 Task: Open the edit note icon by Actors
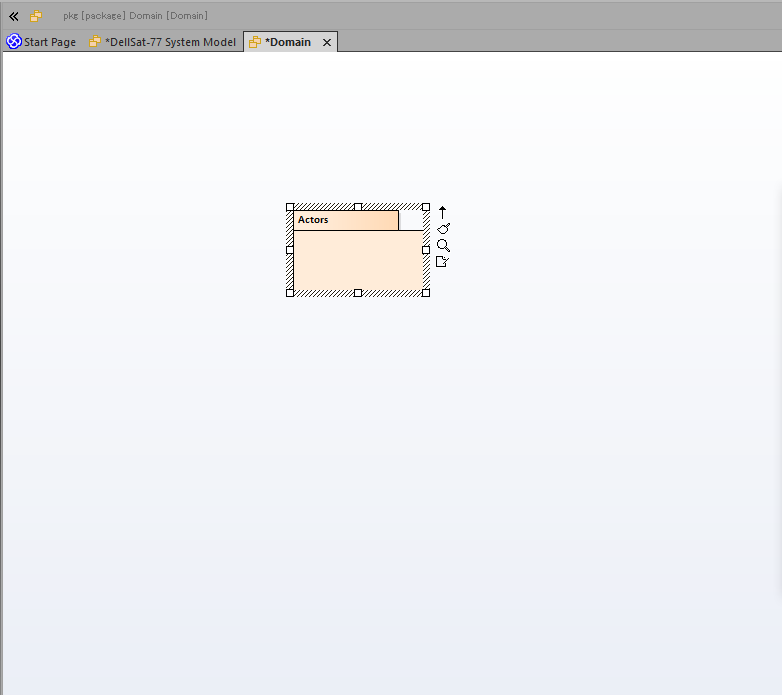tap(442, 261)
